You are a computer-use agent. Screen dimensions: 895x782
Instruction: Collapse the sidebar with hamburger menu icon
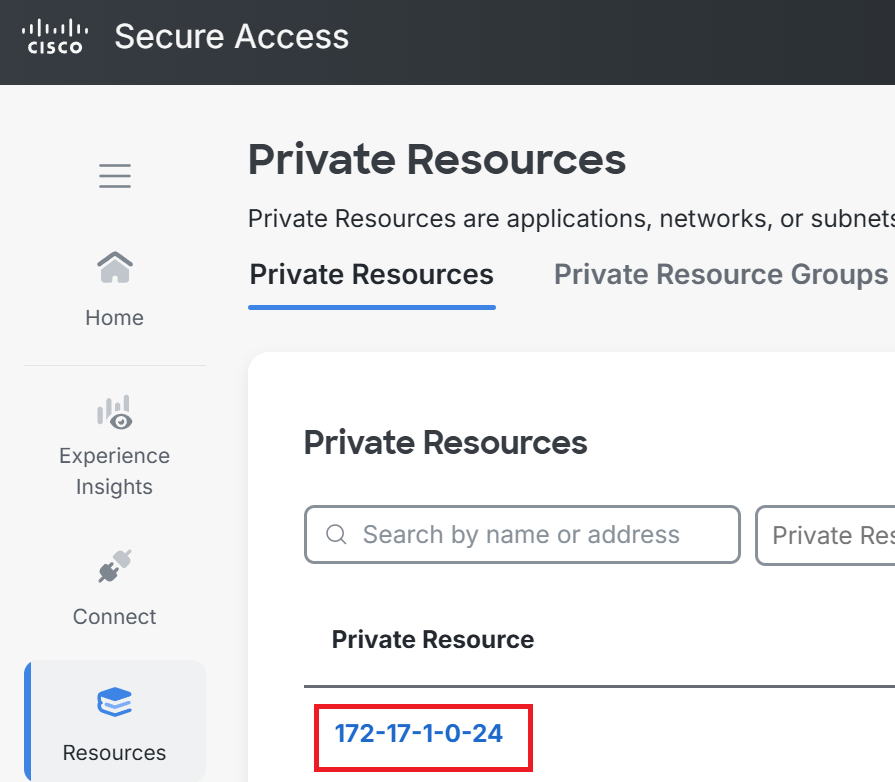pos(115,176)
